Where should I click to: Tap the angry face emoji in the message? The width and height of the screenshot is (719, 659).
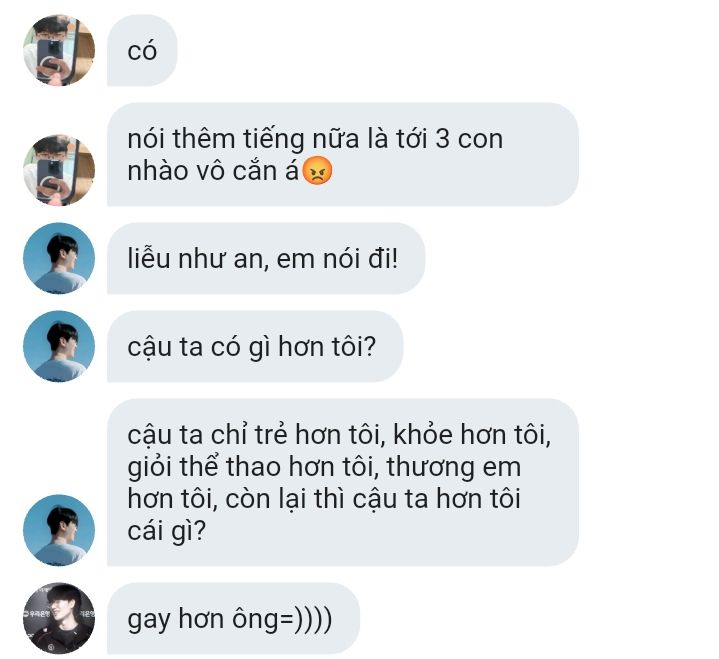pyautogui.click(x=318, y=171)
